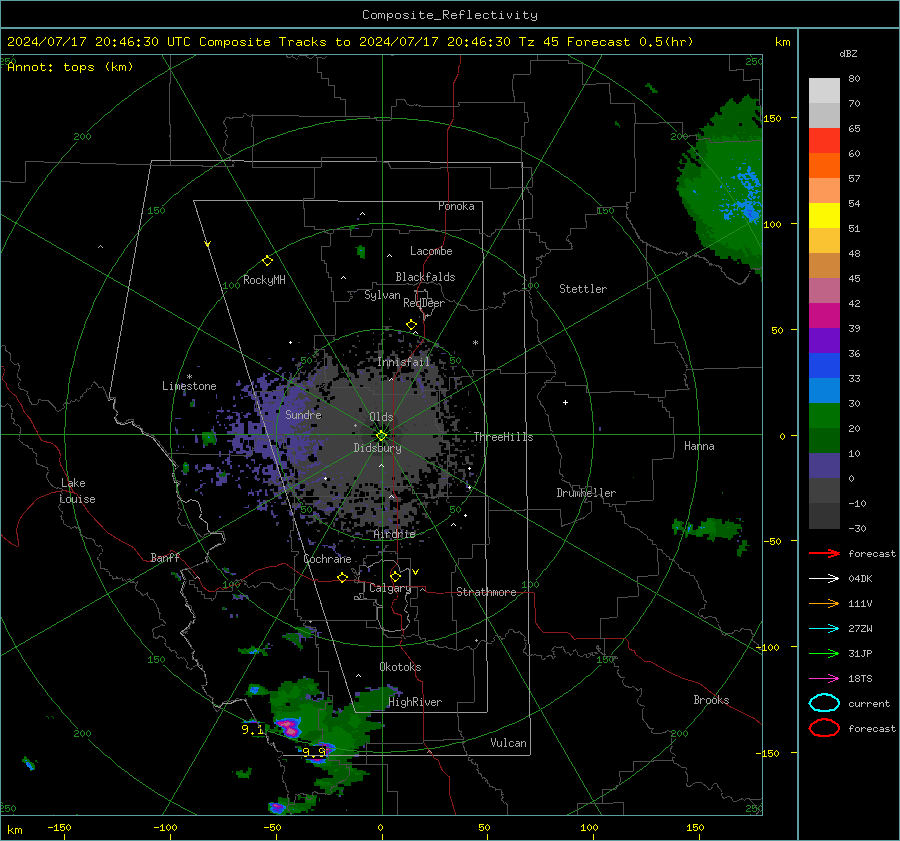Select the orange 111V track arrow
The width and height of the screenshot is (900, 841).
click(x=824, y=603)
